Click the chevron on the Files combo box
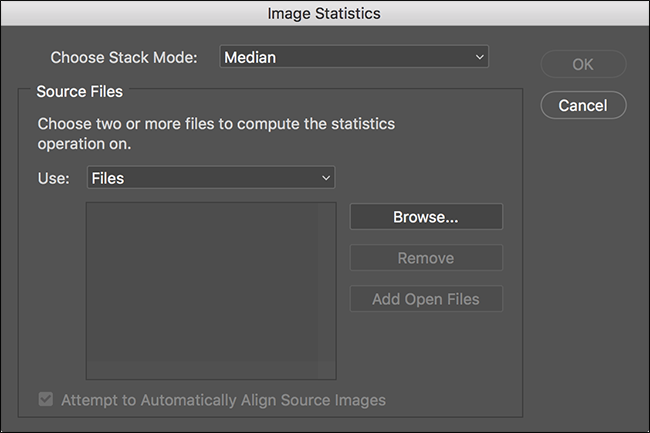Viewport: 650px width, 433px height. [325, 178]
